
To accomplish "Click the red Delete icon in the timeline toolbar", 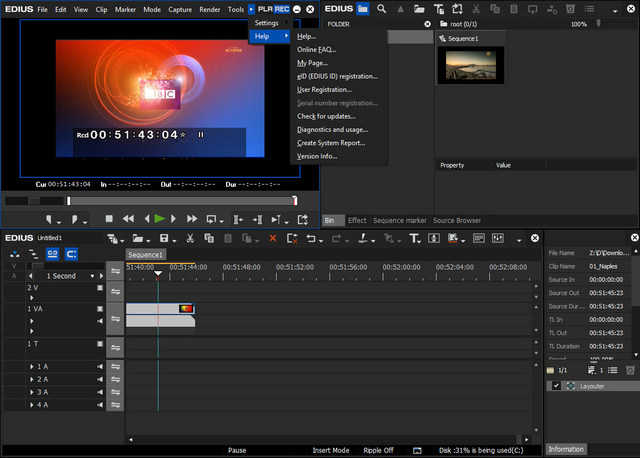I will tap(273, 238).
